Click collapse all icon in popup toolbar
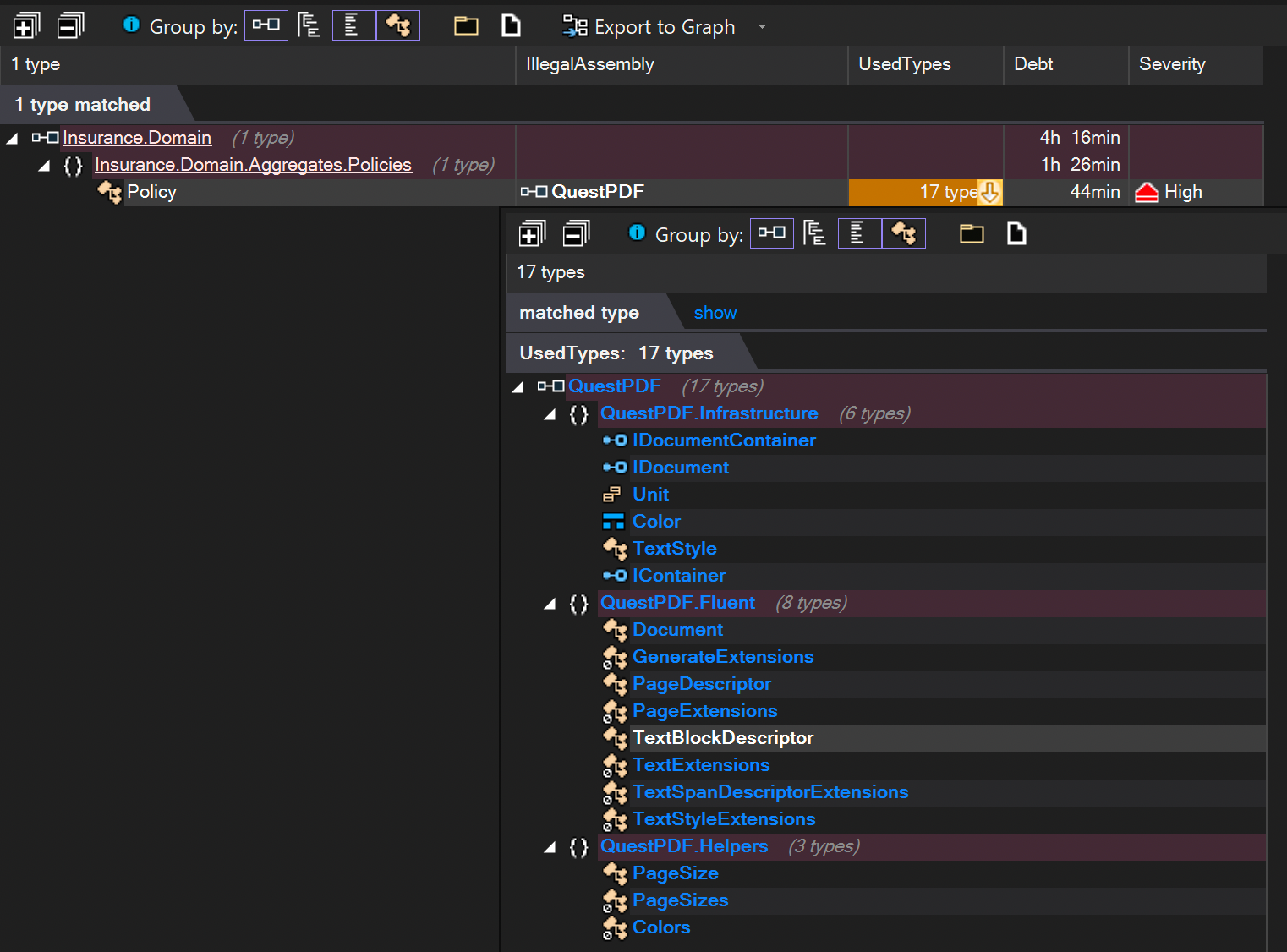Screen dimensions: 1287x952 577,233
